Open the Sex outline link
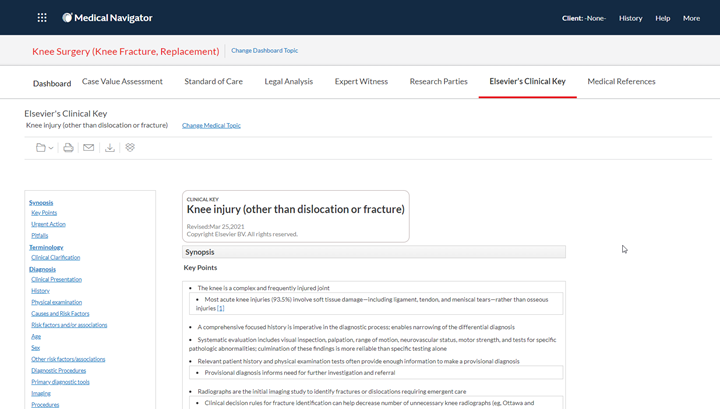This screenshot has height=409, width=720. [x=35, y=348]
